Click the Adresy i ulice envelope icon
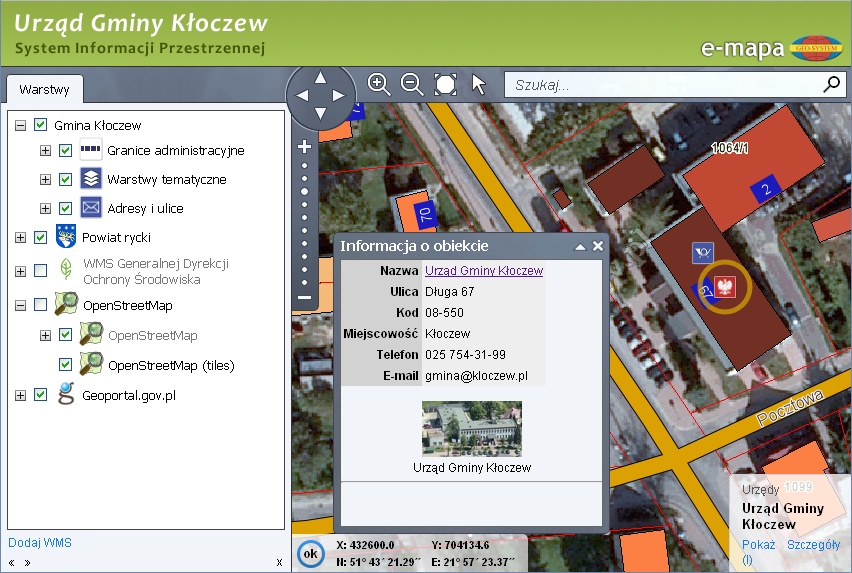The image size is (852, 573). pos(91,207)
